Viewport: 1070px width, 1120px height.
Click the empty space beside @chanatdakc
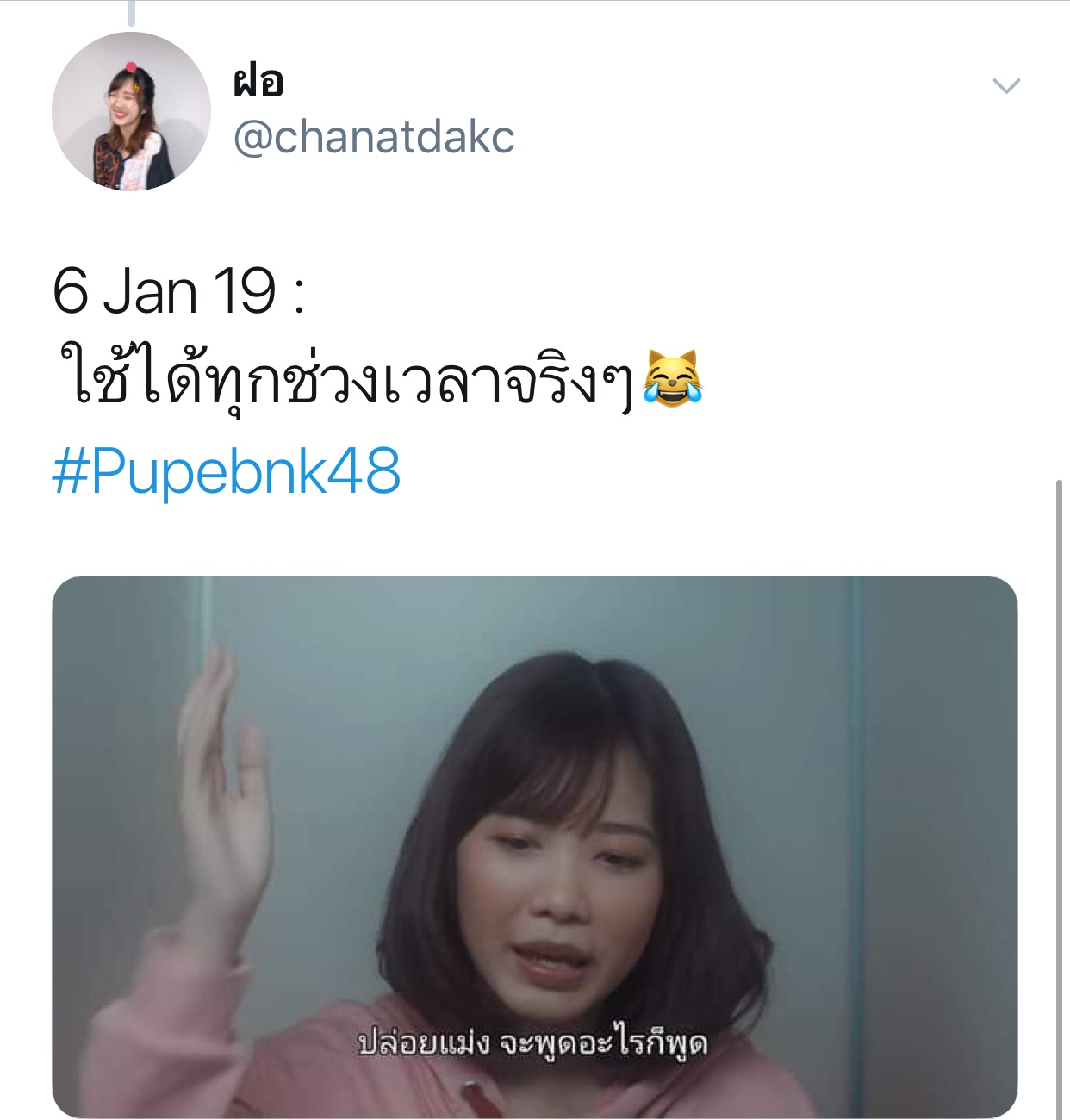point(741,137)
